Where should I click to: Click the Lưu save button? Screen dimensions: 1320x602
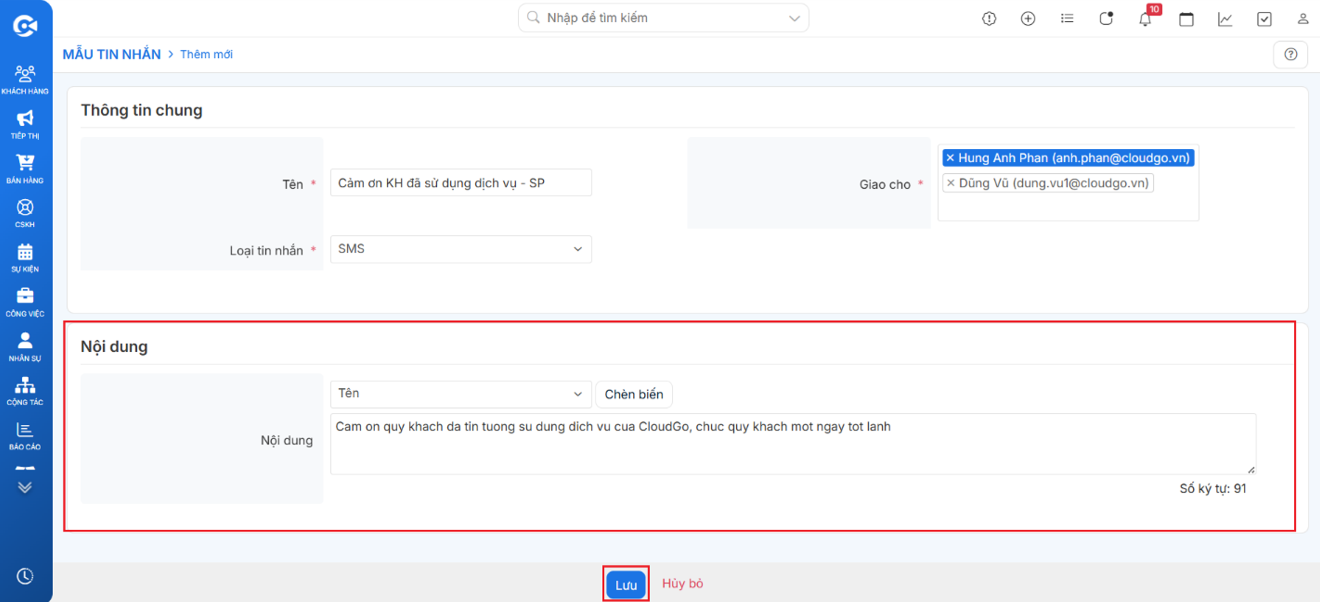pos(626,585)
